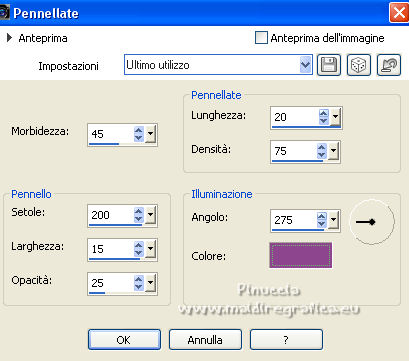Screen dimensions: 409x361
Task: Open the Angolo slider dropdown arrow
Action: pyautogui.click(x=333, y=220)
